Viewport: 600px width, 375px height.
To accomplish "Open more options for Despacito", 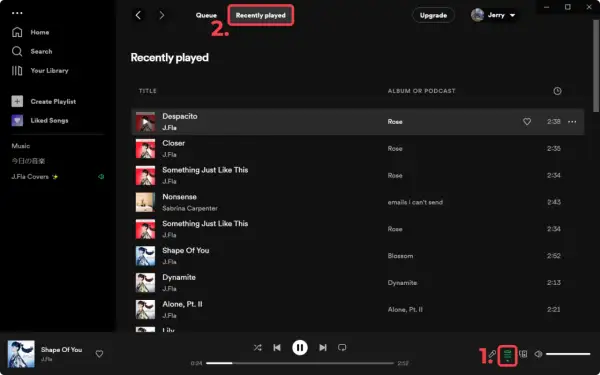I will point(572,122).
